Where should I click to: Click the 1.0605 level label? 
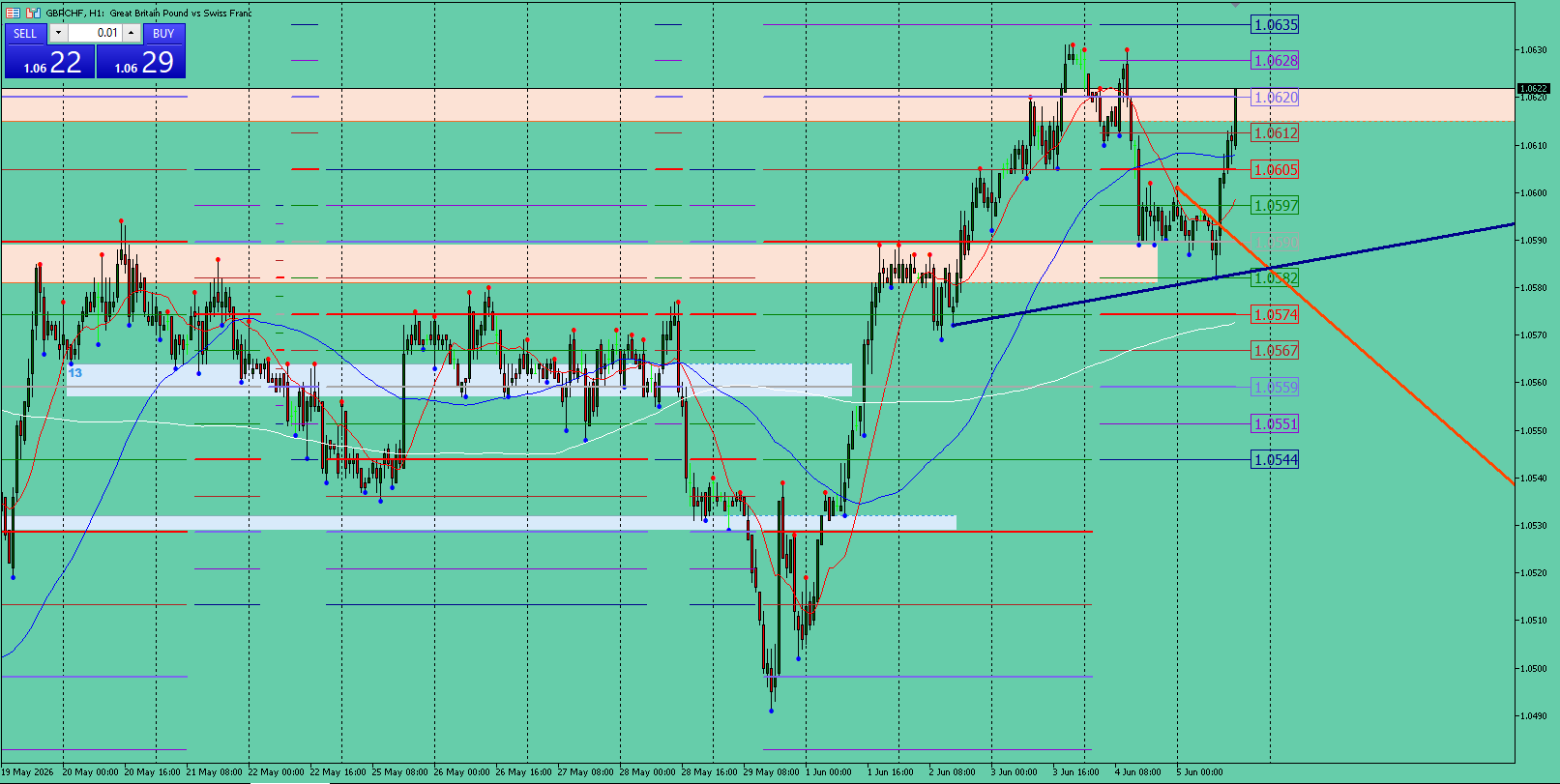(x=1275, y=170)
